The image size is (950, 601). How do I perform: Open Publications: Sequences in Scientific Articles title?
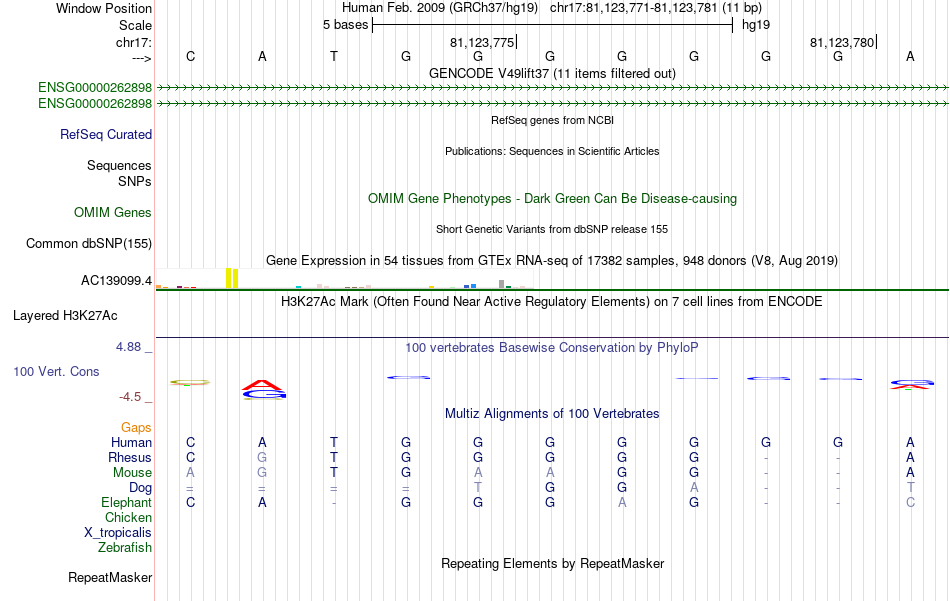(x=552, y=151)
